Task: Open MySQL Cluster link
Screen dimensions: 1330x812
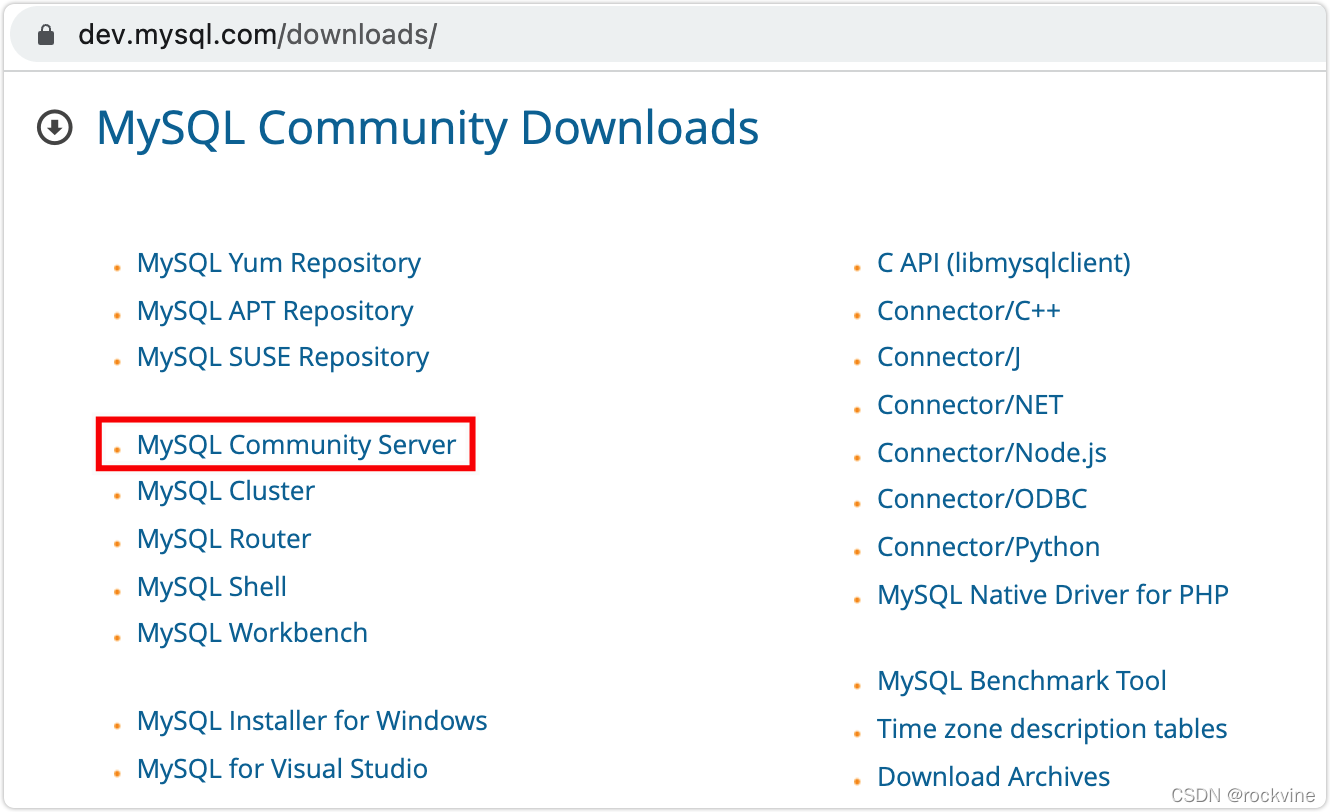Action: pos(226,491)
